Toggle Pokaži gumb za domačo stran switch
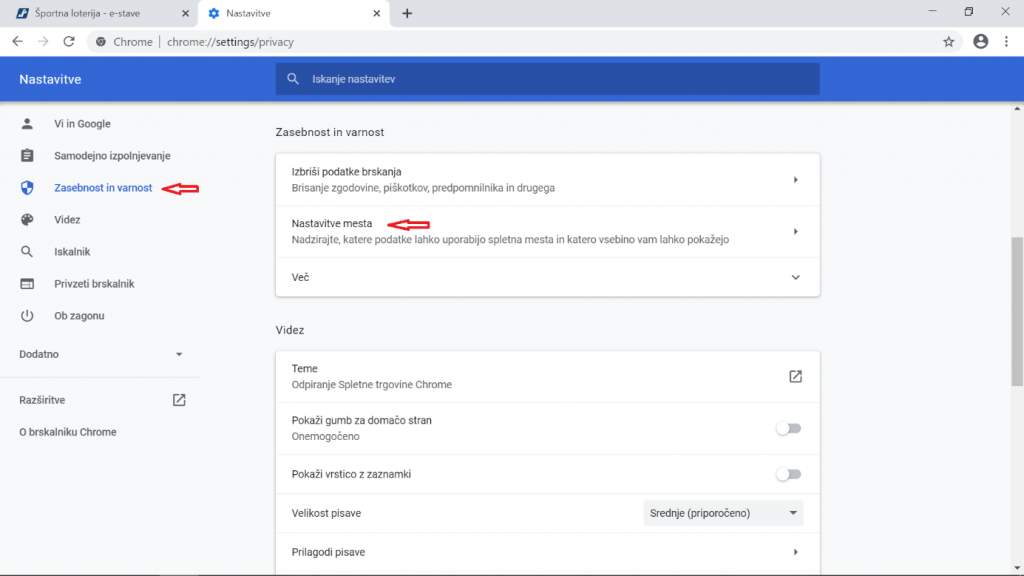The height and width of the screenshot is (576, 1024). (788, 428)
